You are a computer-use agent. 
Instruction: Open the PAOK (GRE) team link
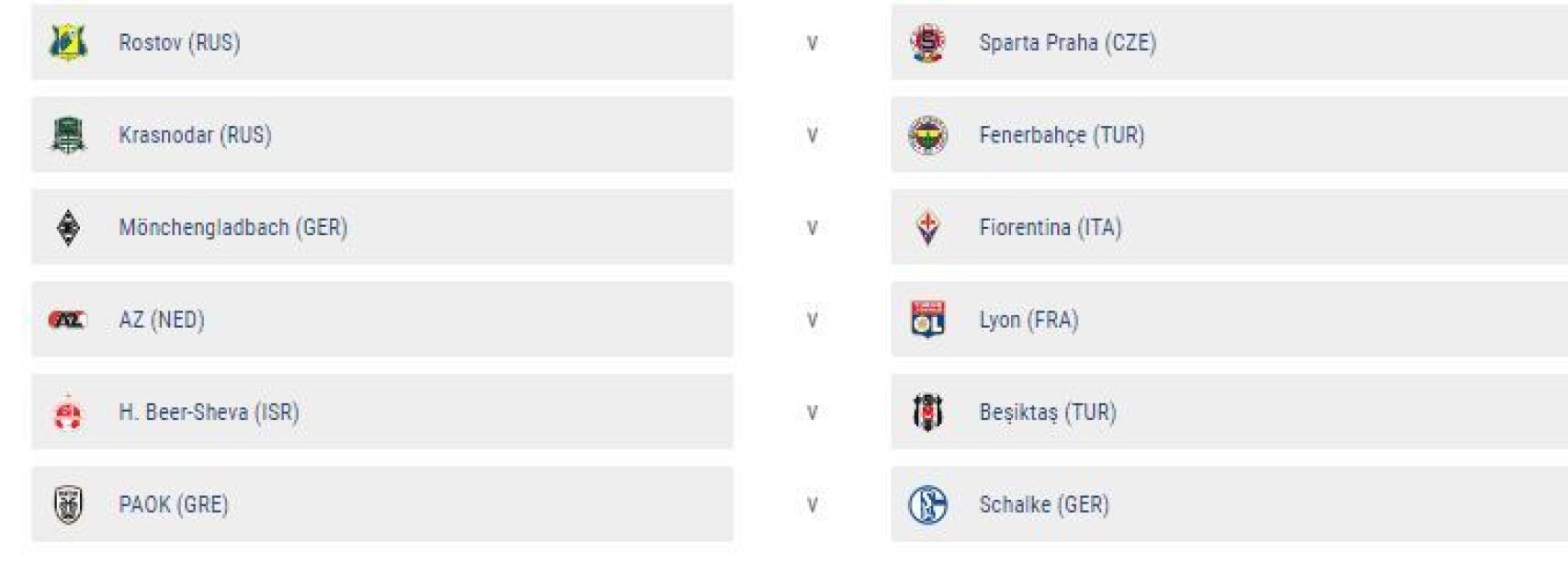click(174, 504)
